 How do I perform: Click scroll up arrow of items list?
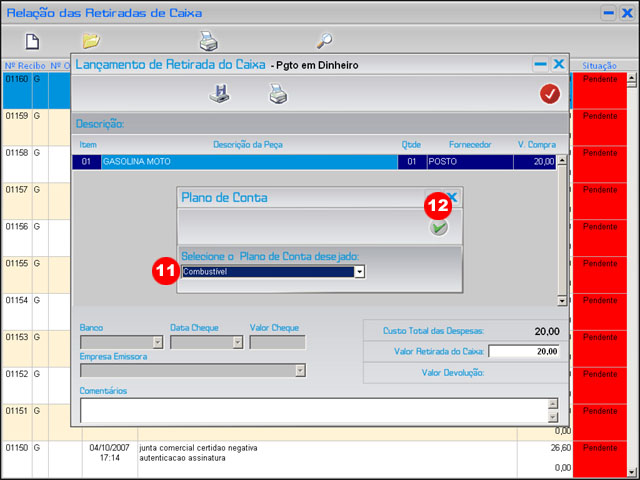pos(562,160)
